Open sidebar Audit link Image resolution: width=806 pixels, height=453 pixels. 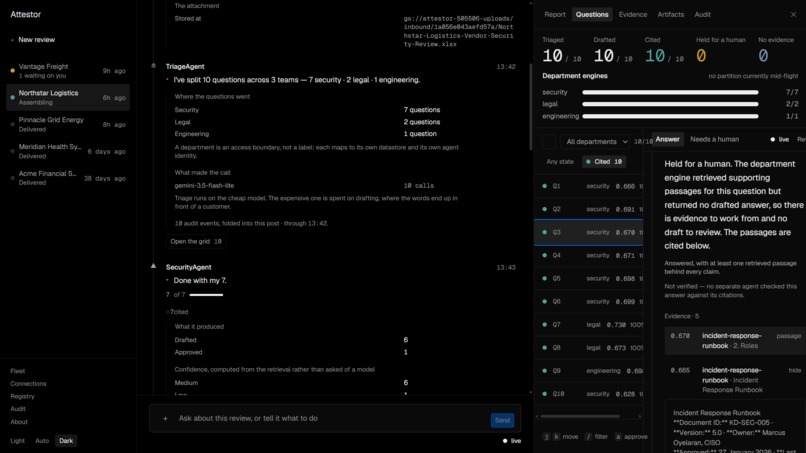(x=17, y=409)
